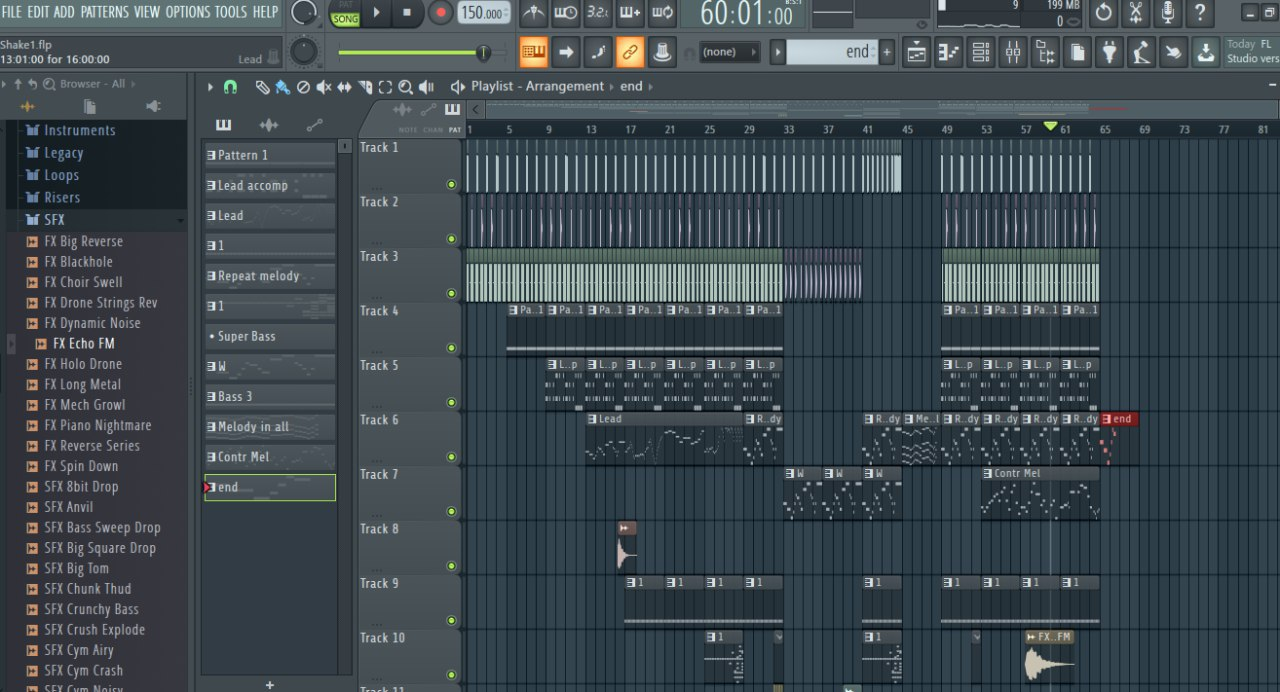
Task: Toggle the playlist magnet snap icon
Action: pyautogui.click(x=230, y=87)
